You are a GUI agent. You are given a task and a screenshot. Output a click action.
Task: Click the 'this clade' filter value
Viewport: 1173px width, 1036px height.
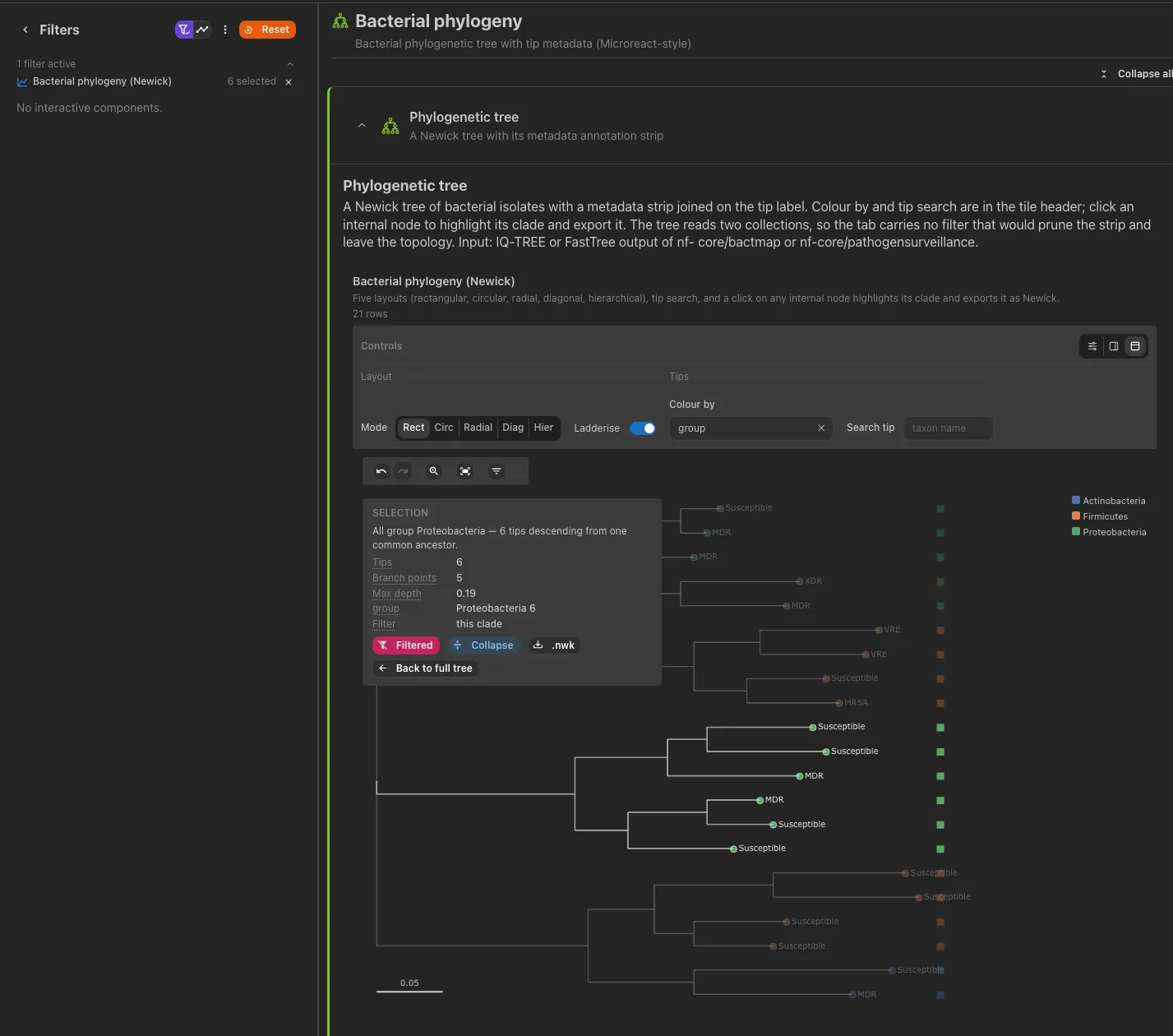click(x=479, y=624)
